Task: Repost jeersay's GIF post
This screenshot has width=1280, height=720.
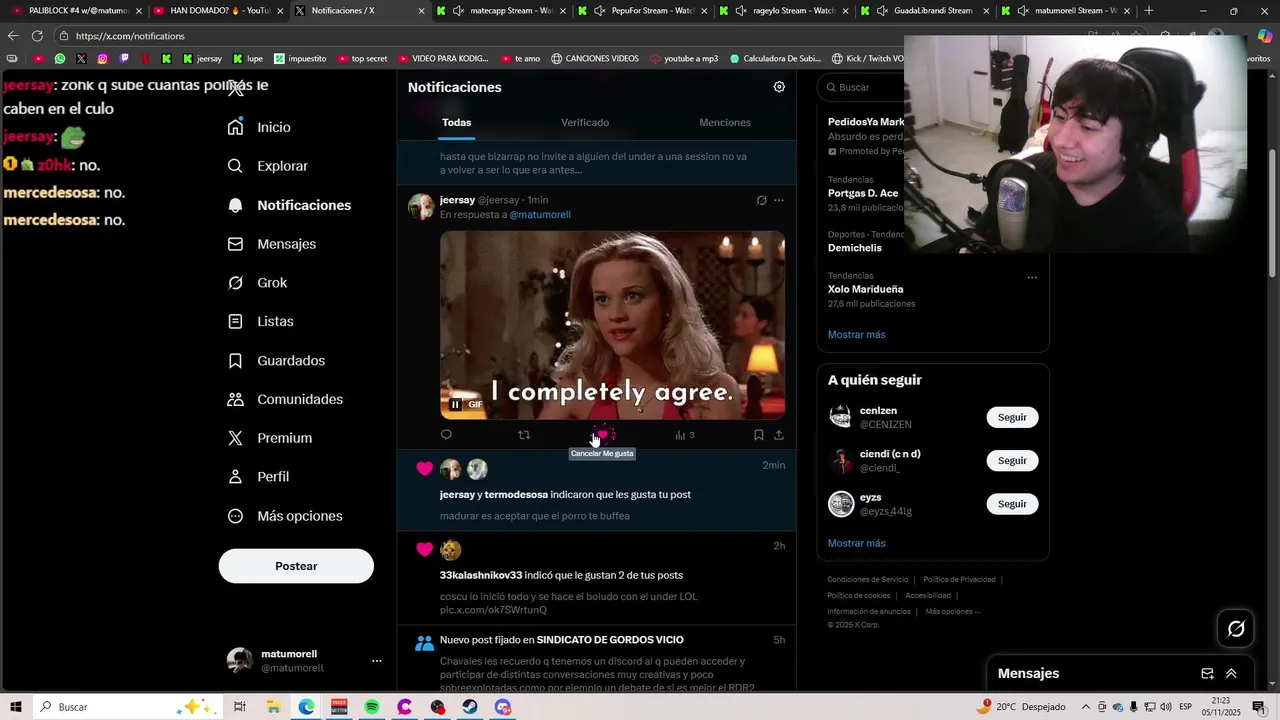Action: (524, 435)
